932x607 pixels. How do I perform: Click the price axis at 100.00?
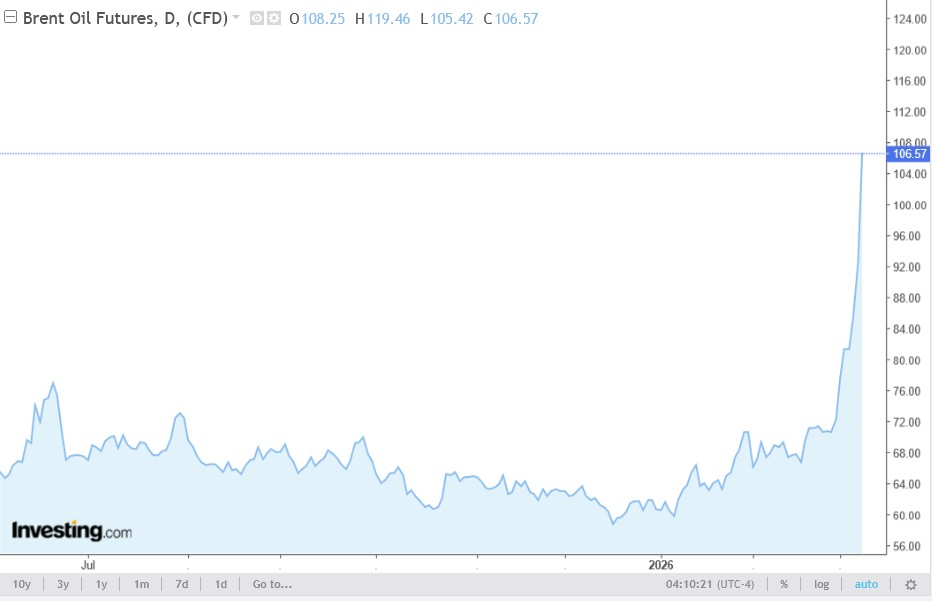908,205
